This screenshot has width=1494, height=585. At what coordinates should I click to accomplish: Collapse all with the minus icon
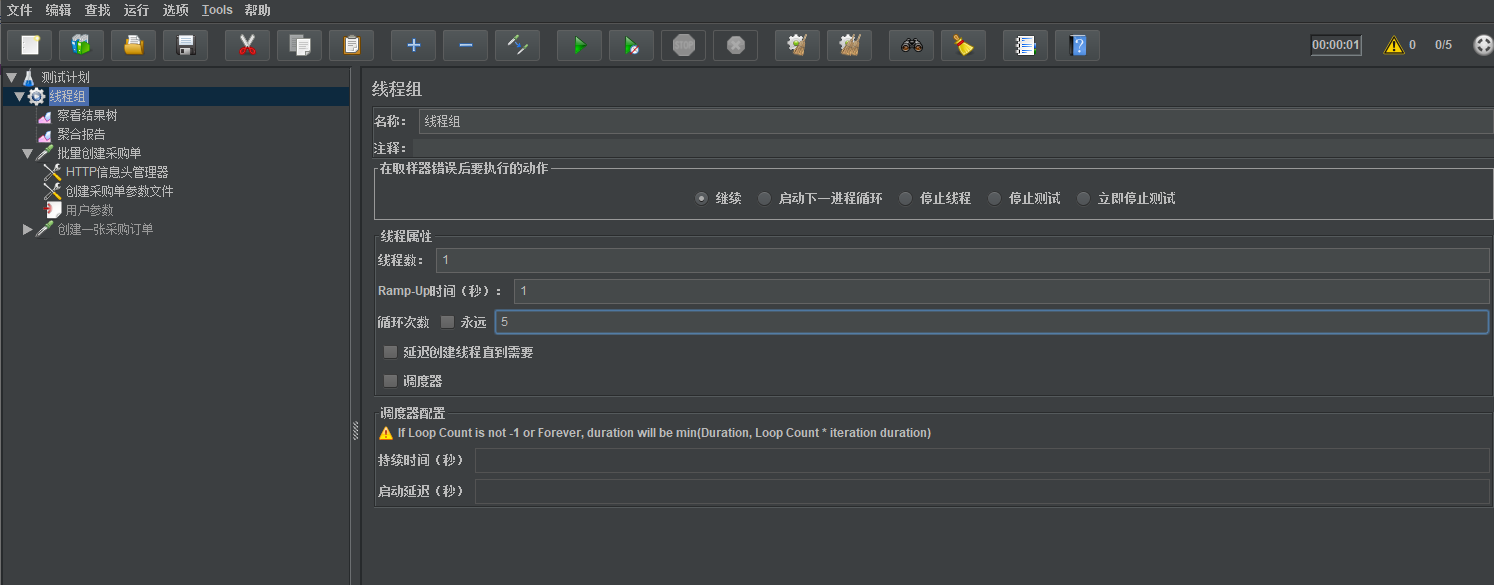(465, 45)
